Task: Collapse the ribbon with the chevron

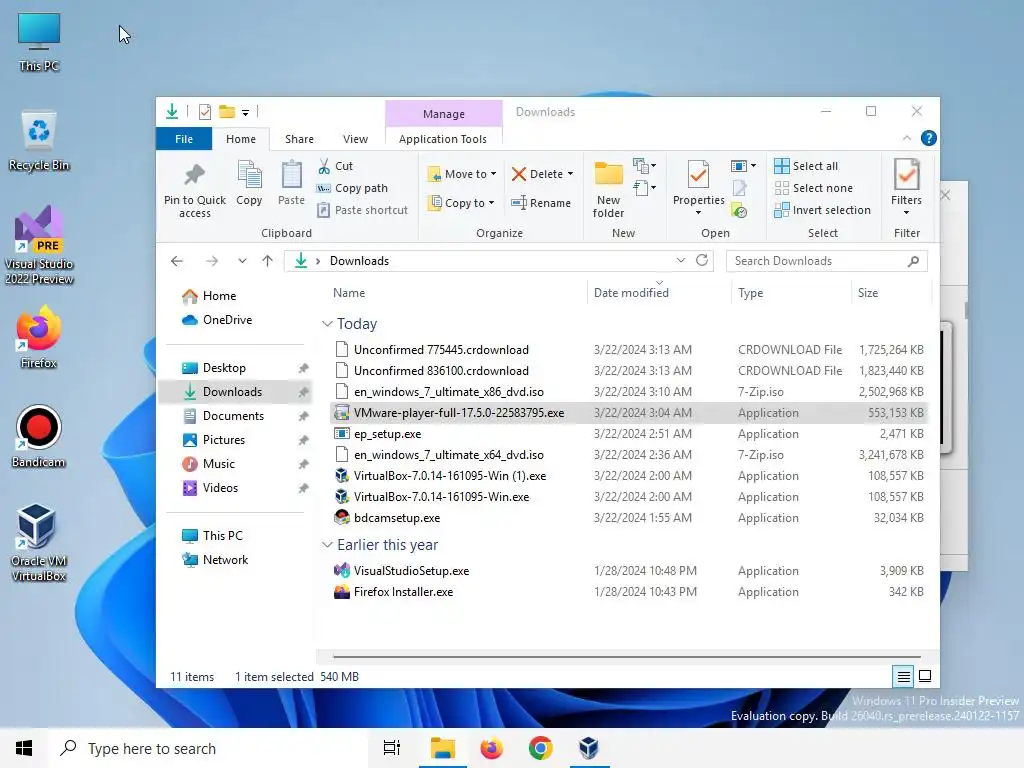Action: (x=906, y=138)
